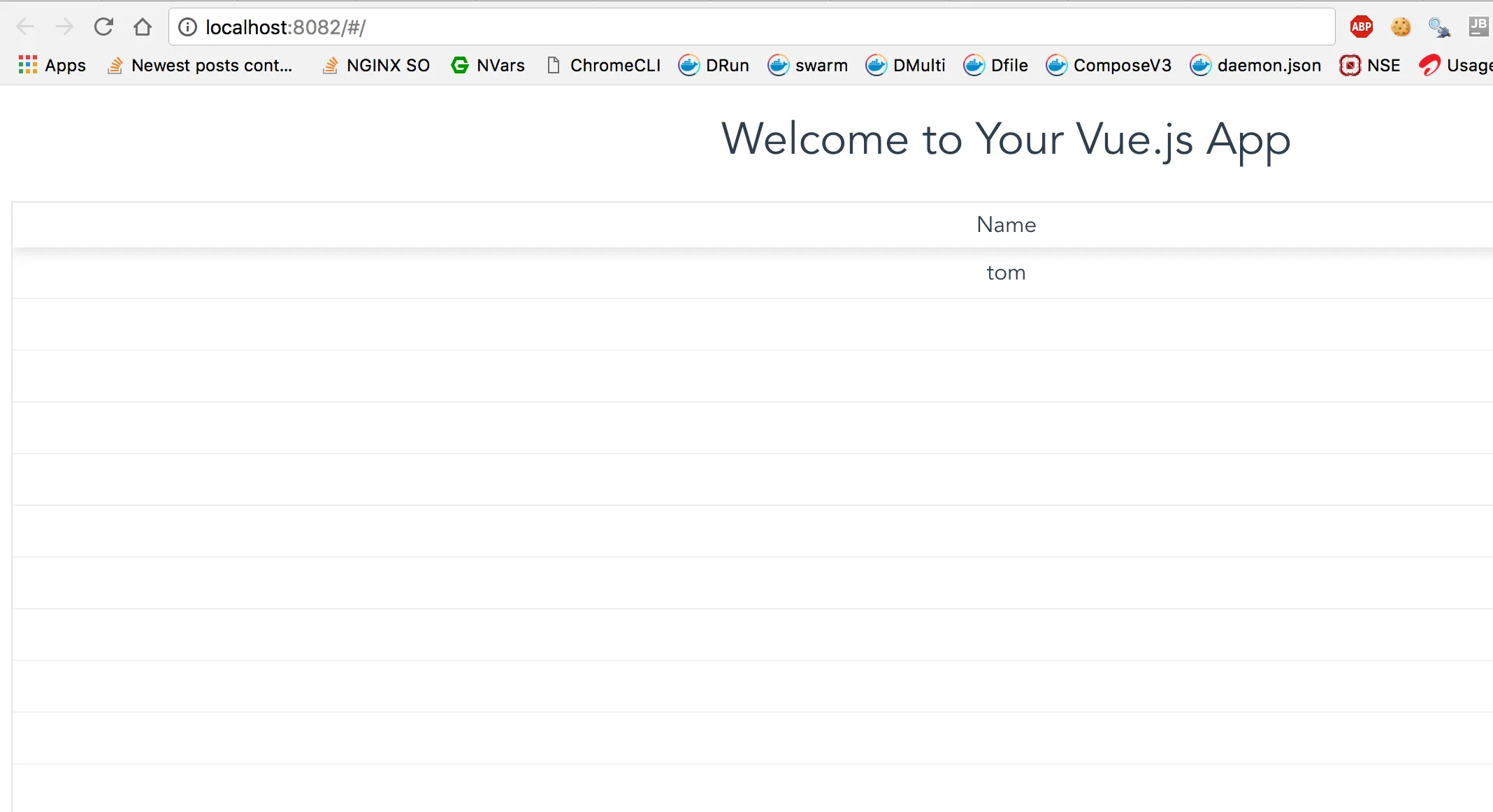1493x812 pixels.
Task: Click the forward navigation arrow
Action: click(x=64, y=27)
